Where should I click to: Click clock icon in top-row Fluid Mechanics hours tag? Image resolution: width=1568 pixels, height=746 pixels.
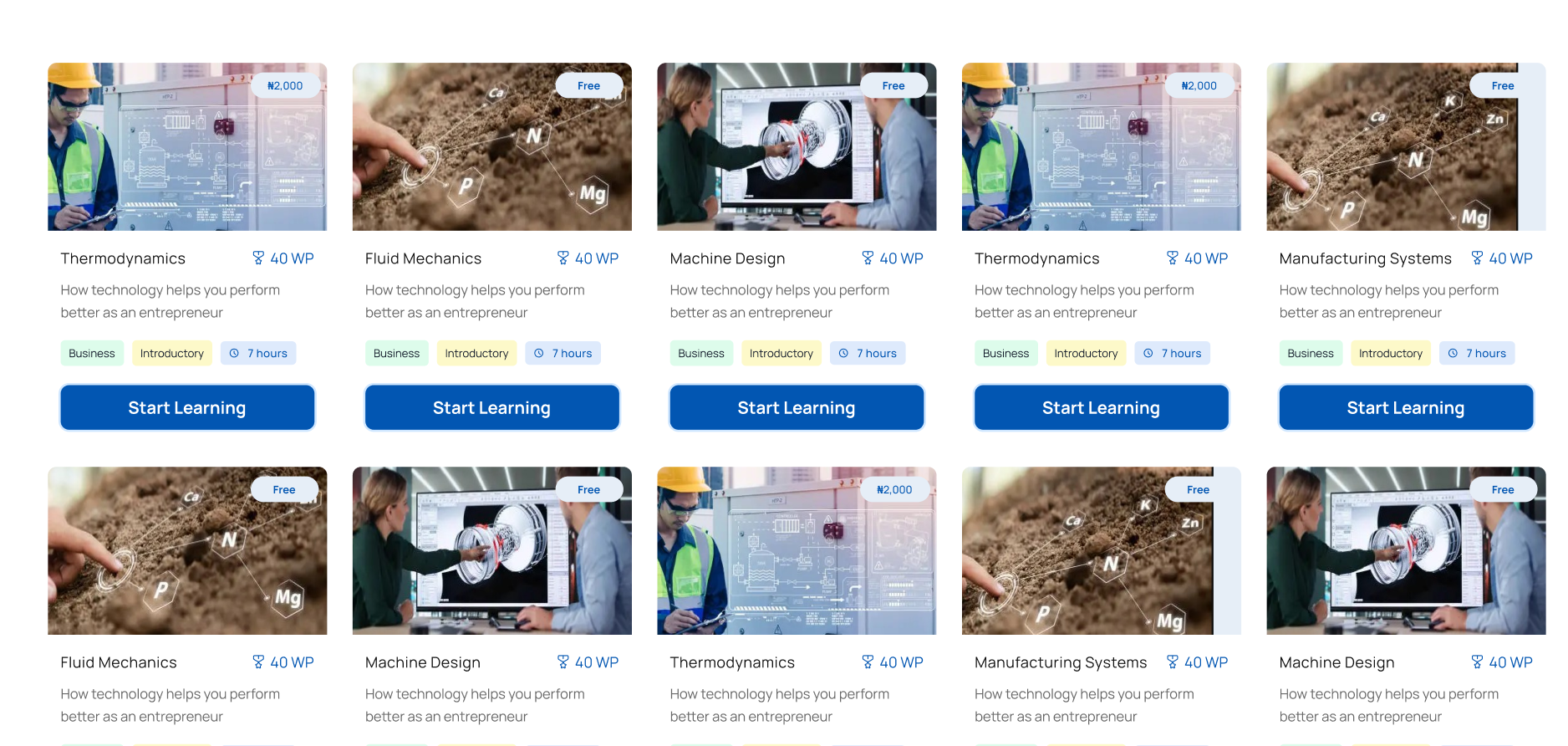coord(539,354)
